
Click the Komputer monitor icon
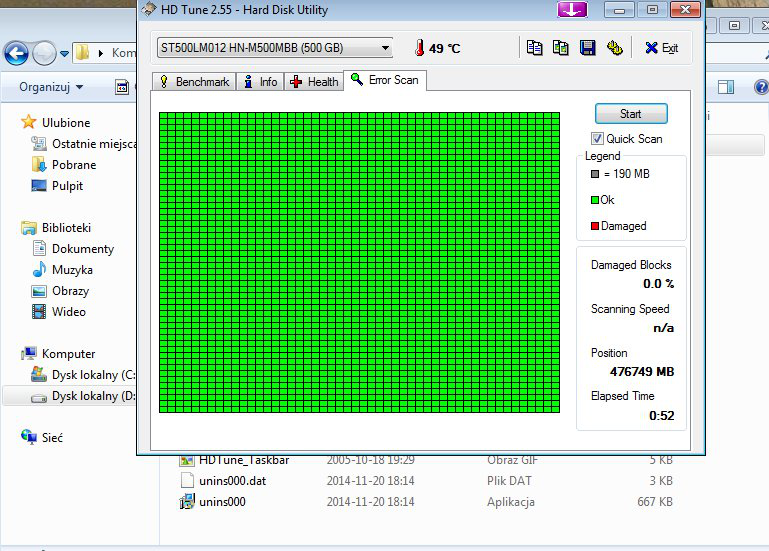28,353
